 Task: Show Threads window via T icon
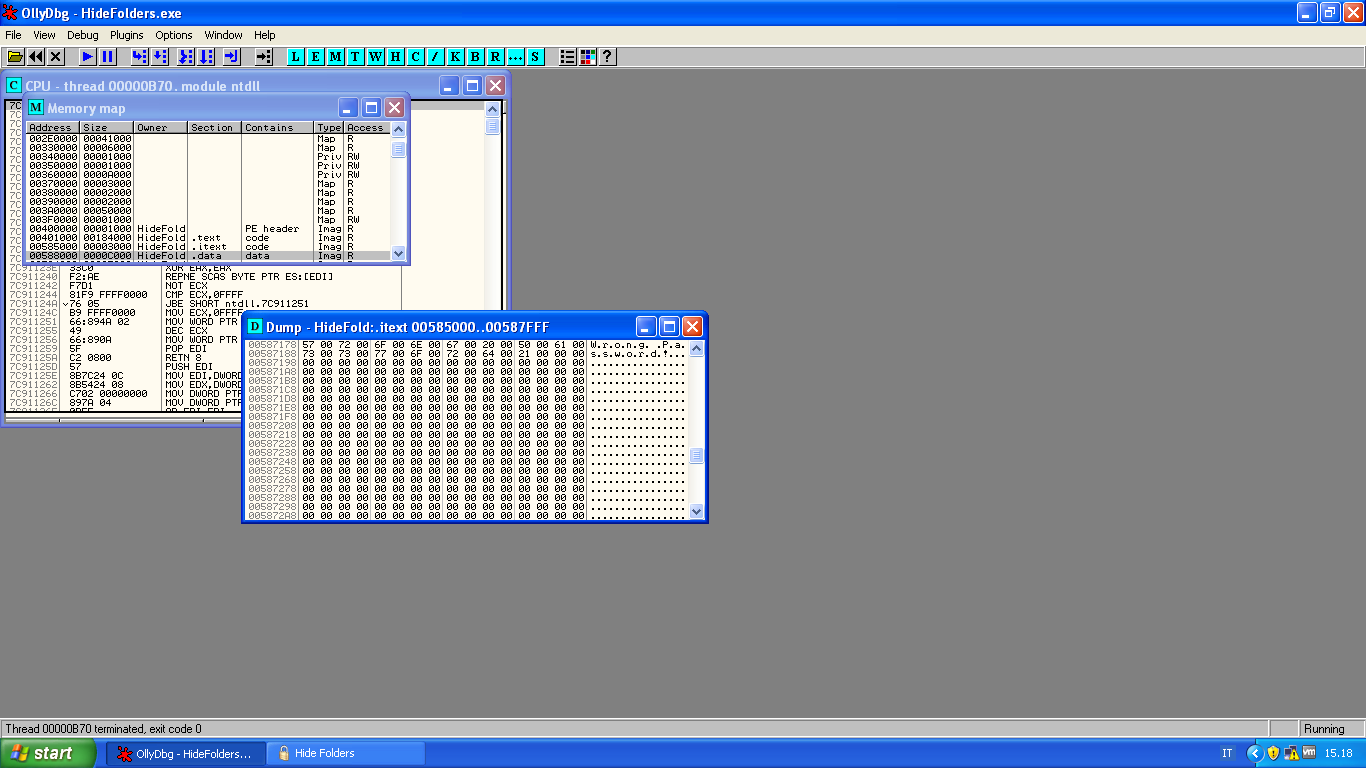click(356, 57)
